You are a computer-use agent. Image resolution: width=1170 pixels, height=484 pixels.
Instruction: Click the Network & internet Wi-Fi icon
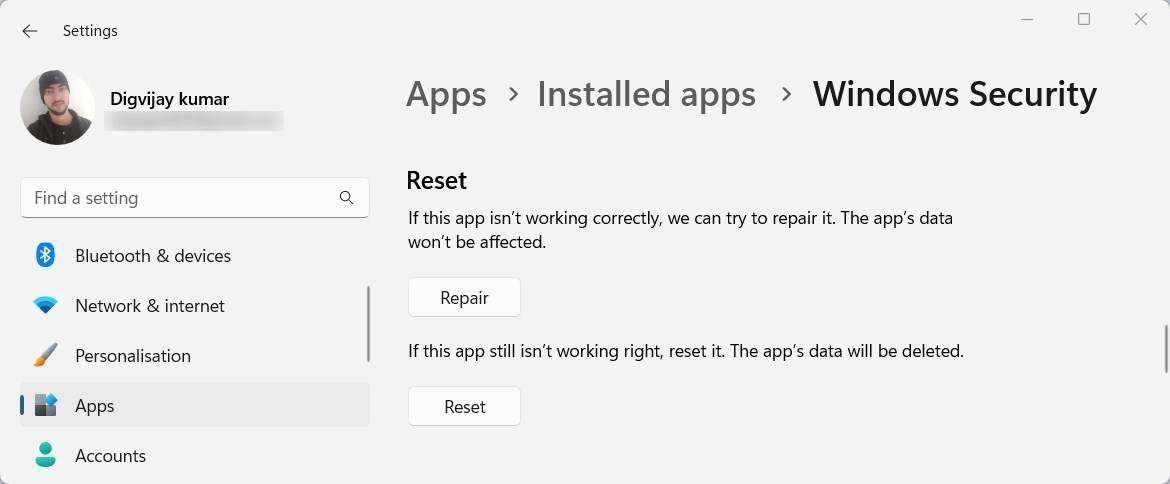click(45, 306)
